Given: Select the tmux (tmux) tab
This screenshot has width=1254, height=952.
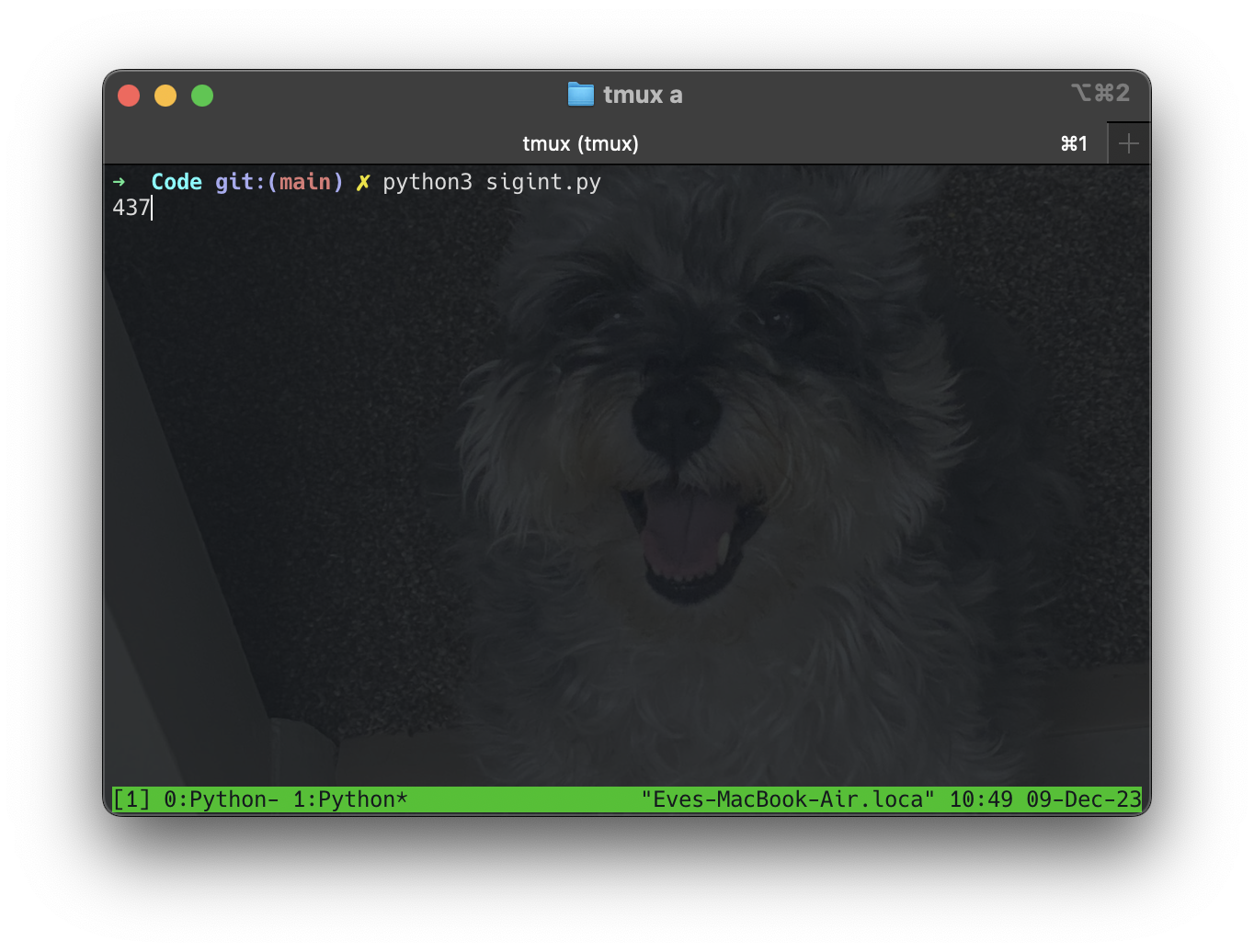Looking at the screenshot, I should (x=580, y=143).
